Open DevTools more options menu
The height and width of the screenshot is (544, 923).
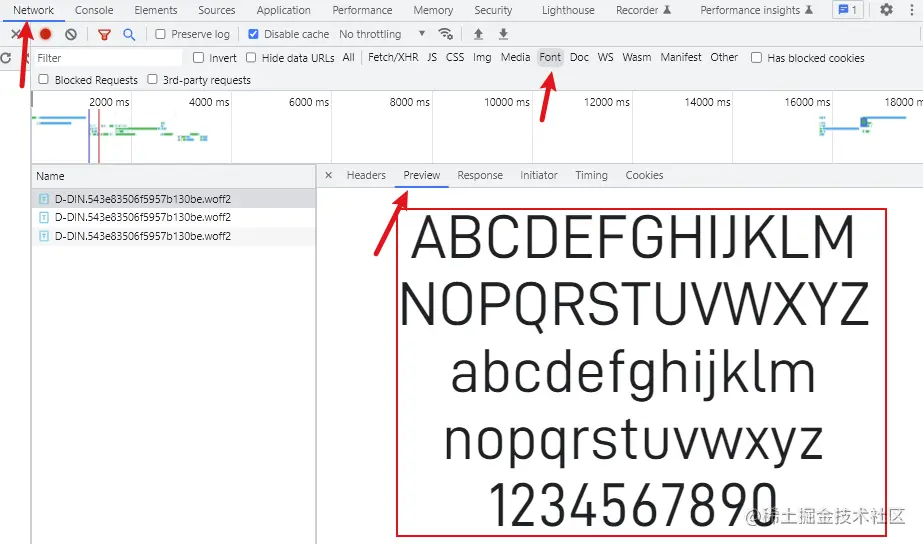[911, 9]
